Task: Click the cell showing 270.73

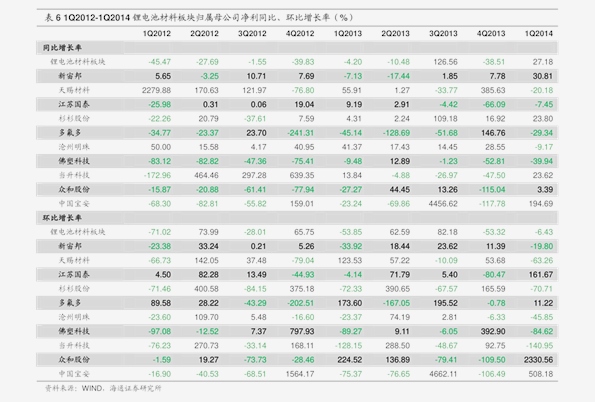Action: [x=206, y=345]
